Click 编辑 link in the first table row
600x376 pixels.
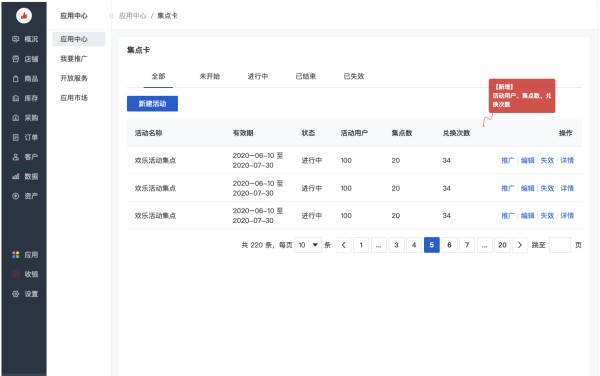tap(527, 160)
